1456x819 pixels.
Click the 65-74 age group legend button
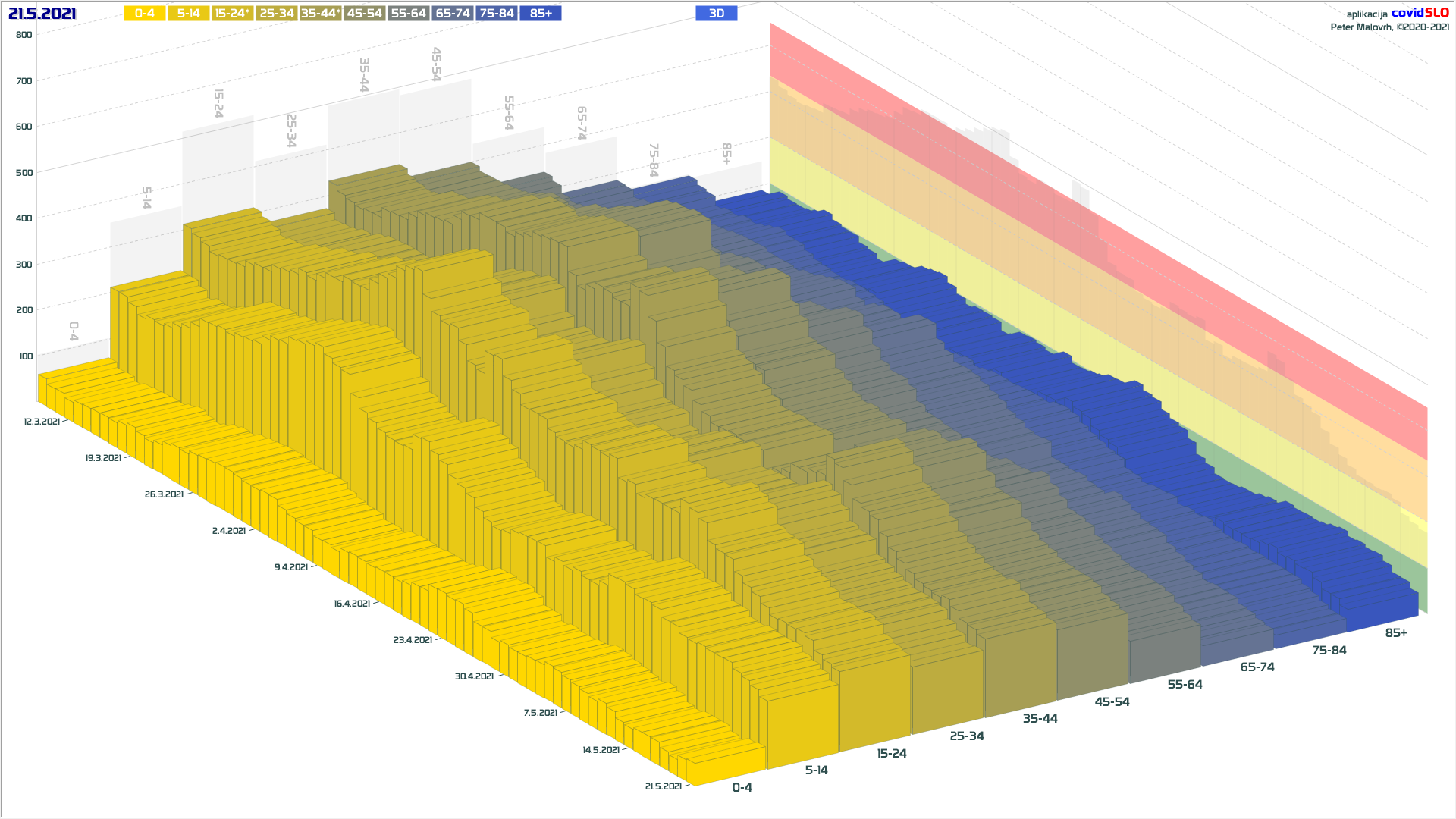point(453,14)
